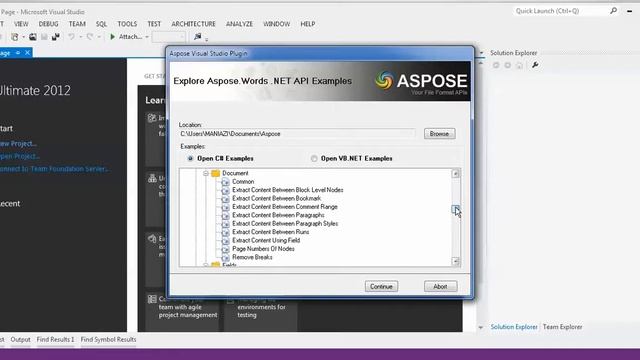Click the icon beside Extract Content Between Bookmark

(x=225, y=198)
